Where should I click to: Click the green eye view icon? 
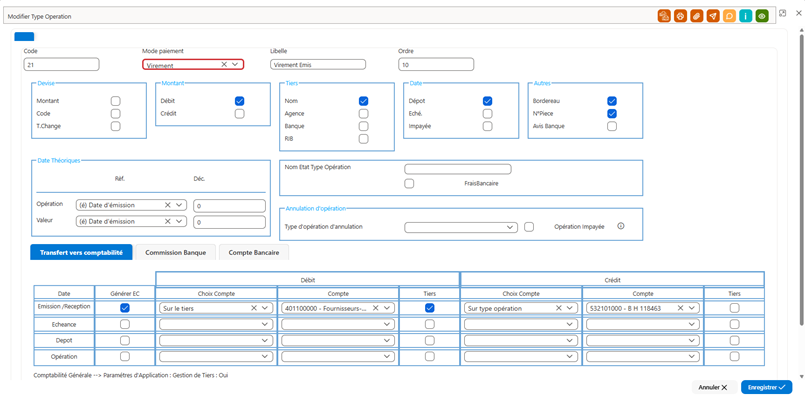[x=762, y=16]
